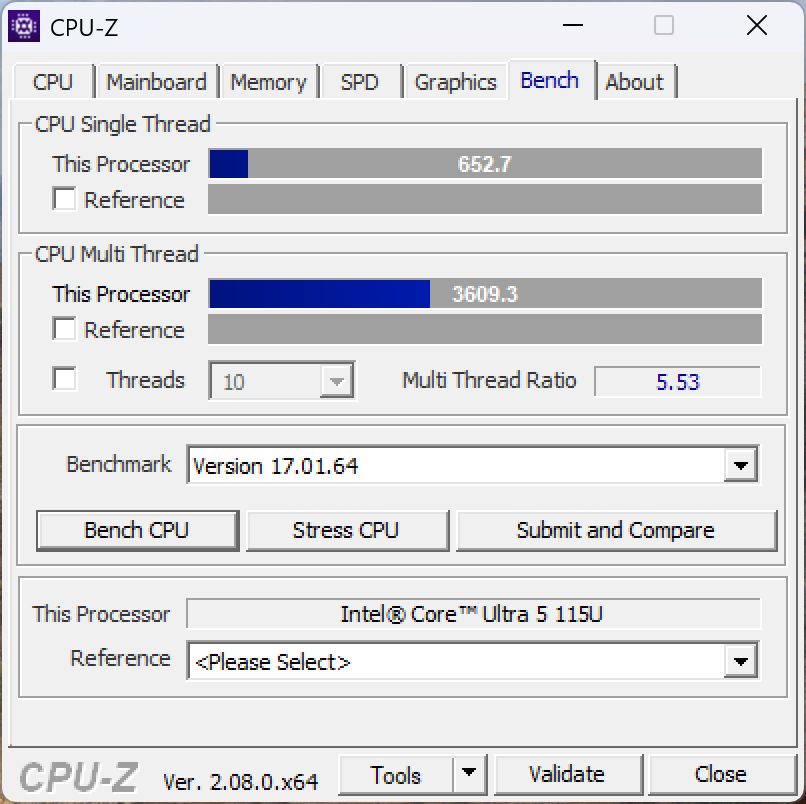Tick the Threads checkbox
This screenshot has height=804, width=806.
(x=64, y=379)
